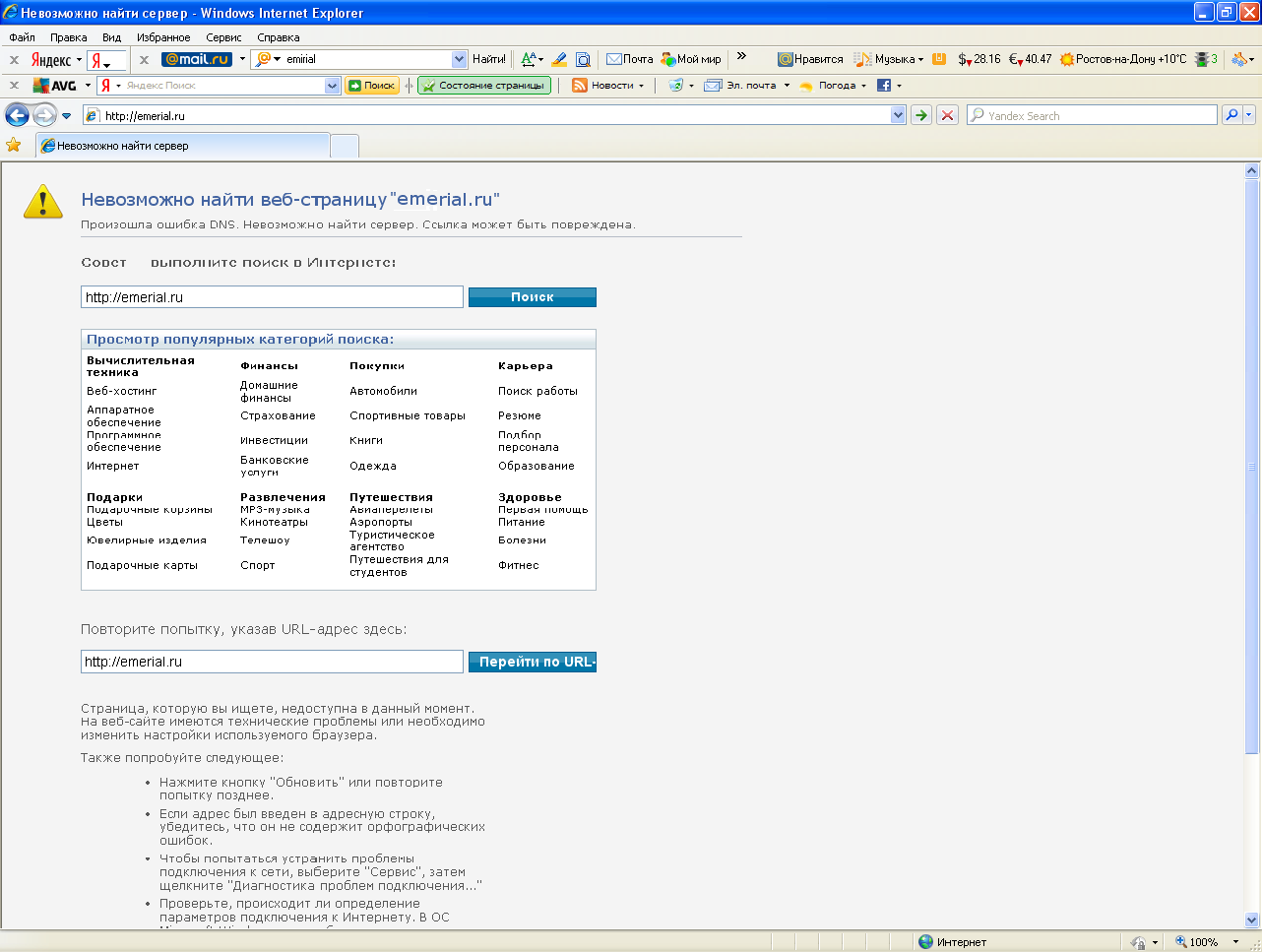Open the search provider dropdown beside Yandex Search
1263x952 pixels.
click(x=1249, y=115)
